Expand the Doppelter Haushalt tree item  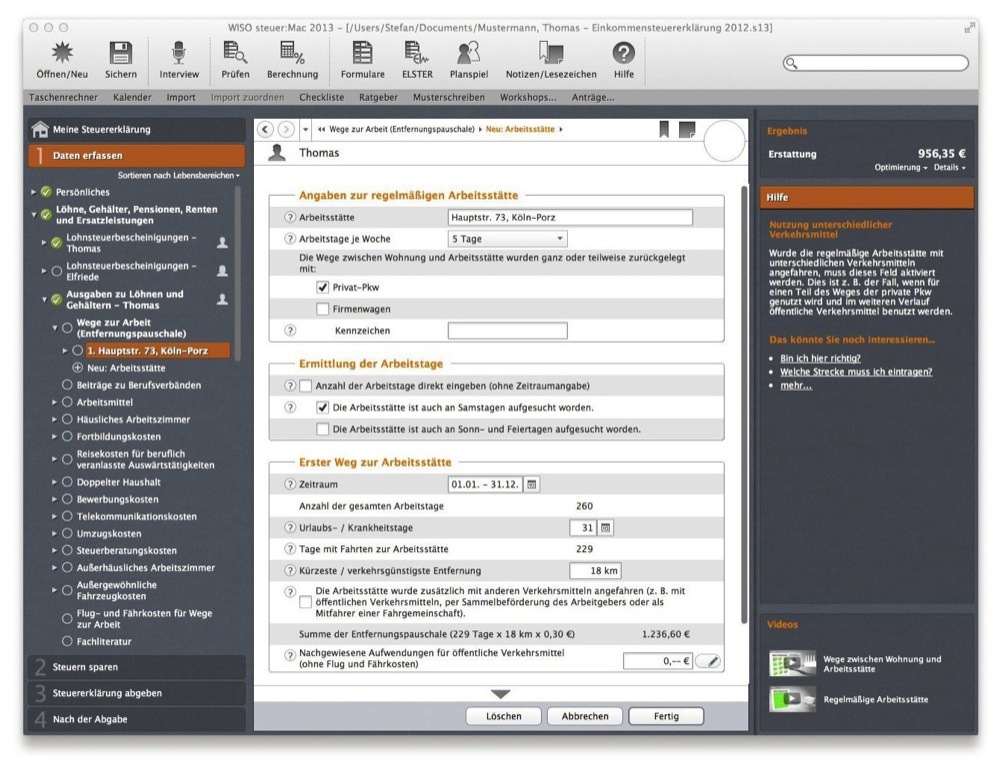click(55, 482)
